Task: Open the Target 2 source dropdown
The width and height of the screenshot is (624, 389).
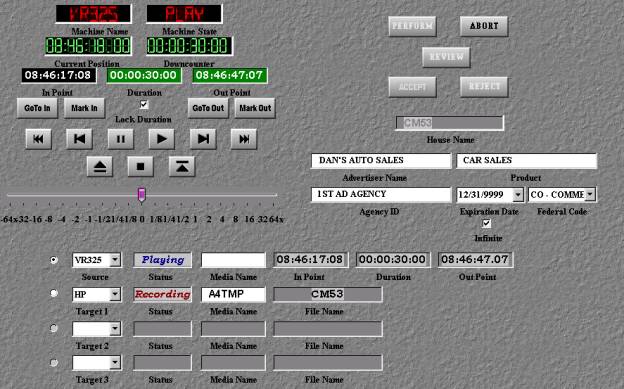Action: (115, 329)
